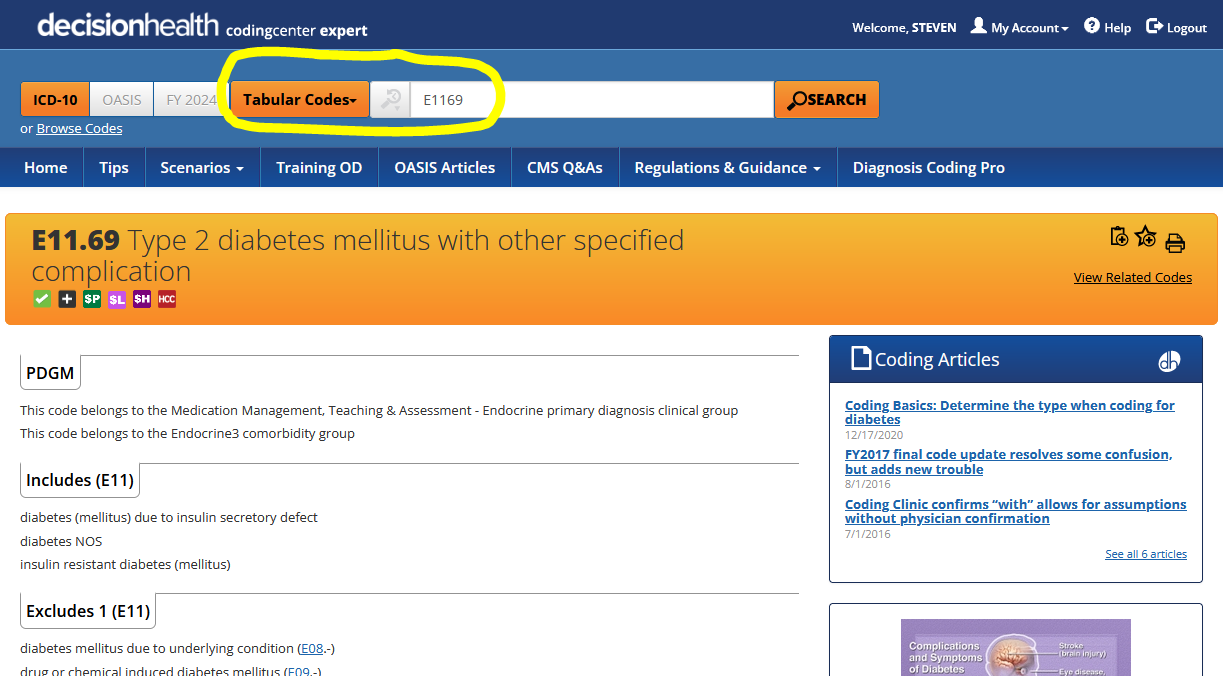
Task: Open the OASIS Articles tab
Action: pyautogui.click(x=445, y=168)
